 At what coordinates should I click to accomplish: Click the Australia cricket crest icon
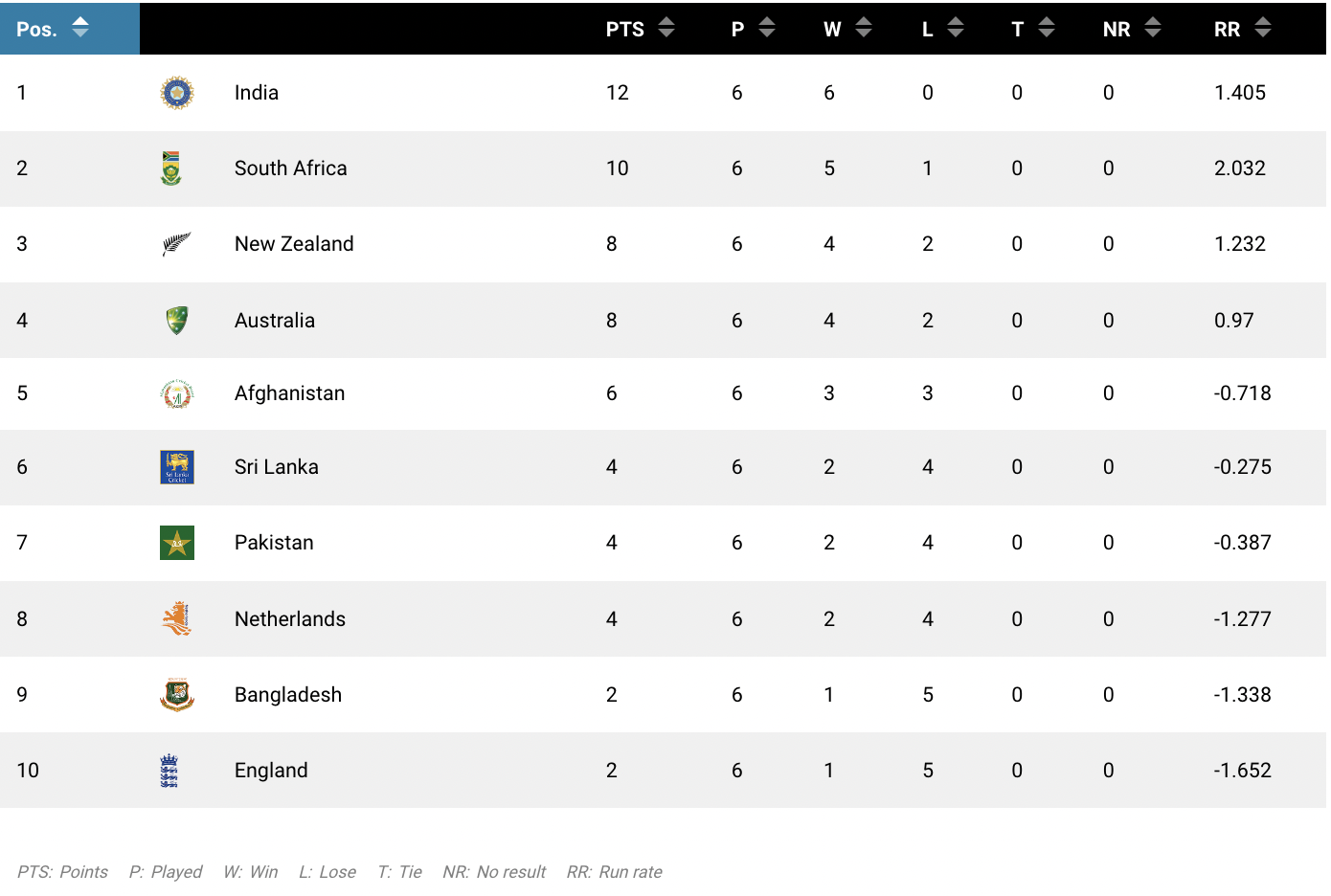pos(177,320)
